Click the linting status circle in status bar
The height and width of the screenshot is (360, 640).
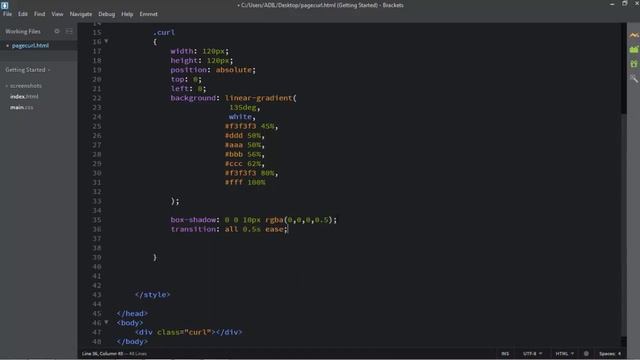point(586,353)
